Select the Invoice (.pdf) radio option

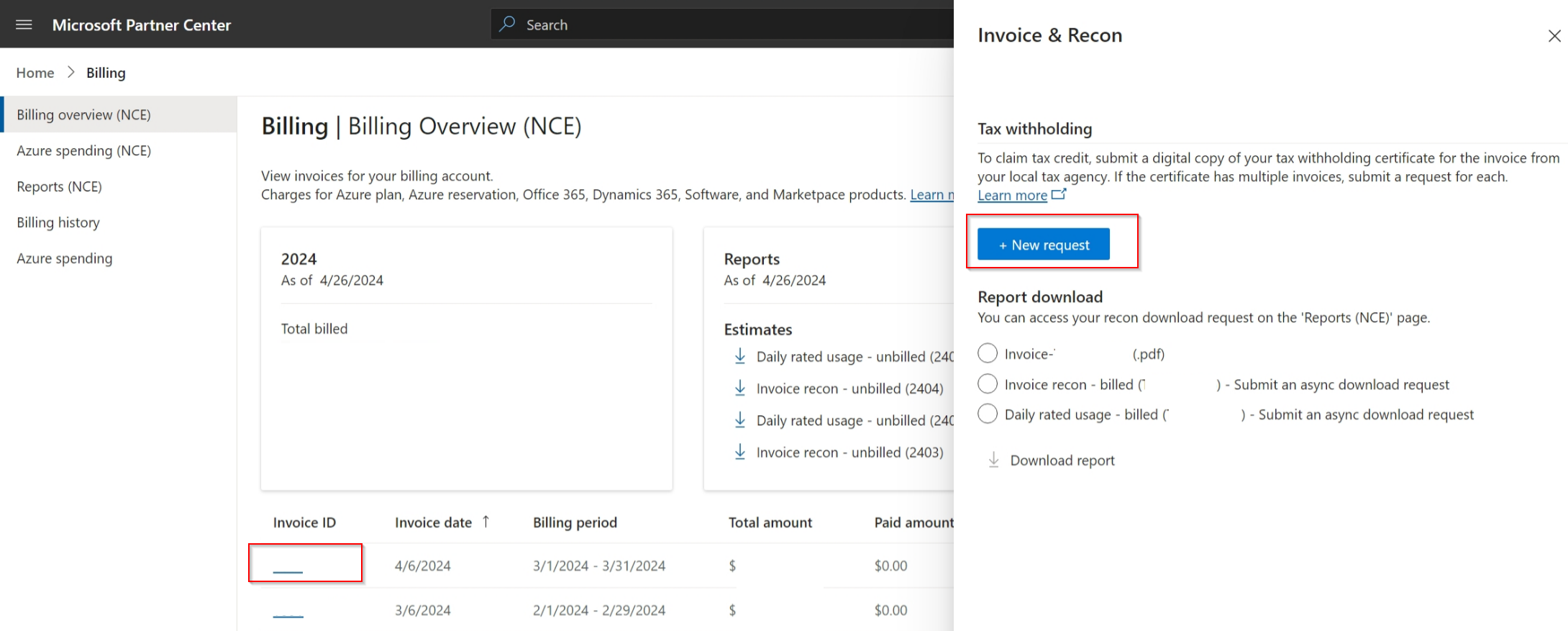point(988,353)
